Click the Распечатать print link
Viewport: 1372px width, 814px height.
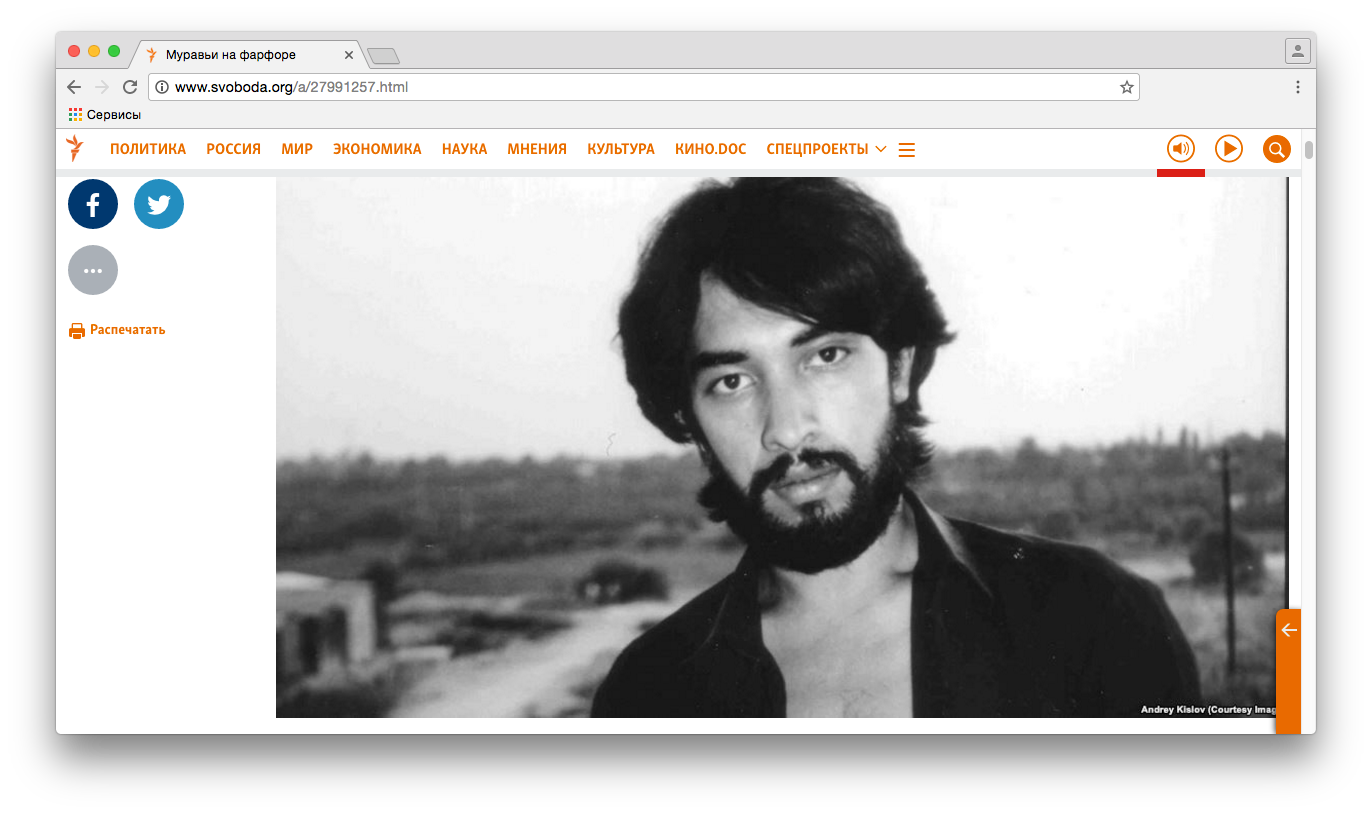click(x=117, y=330)
